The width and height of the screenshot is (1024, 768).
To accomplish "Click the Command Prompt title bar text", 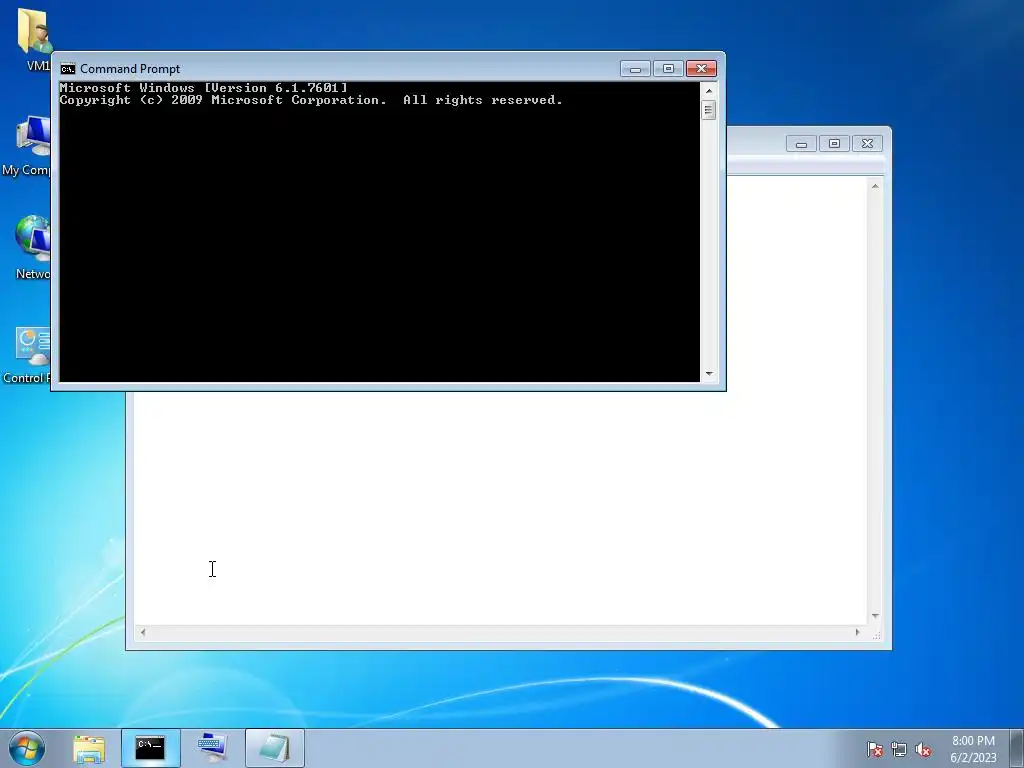I will 130,69.
